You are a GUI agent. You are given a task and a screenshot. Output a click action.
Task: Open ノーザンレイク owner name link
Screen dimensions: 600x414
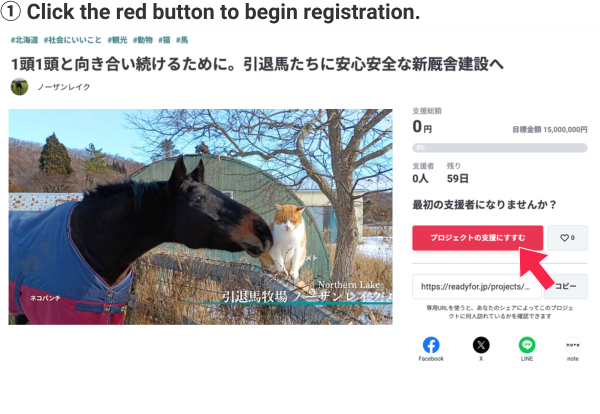[64, 87]
